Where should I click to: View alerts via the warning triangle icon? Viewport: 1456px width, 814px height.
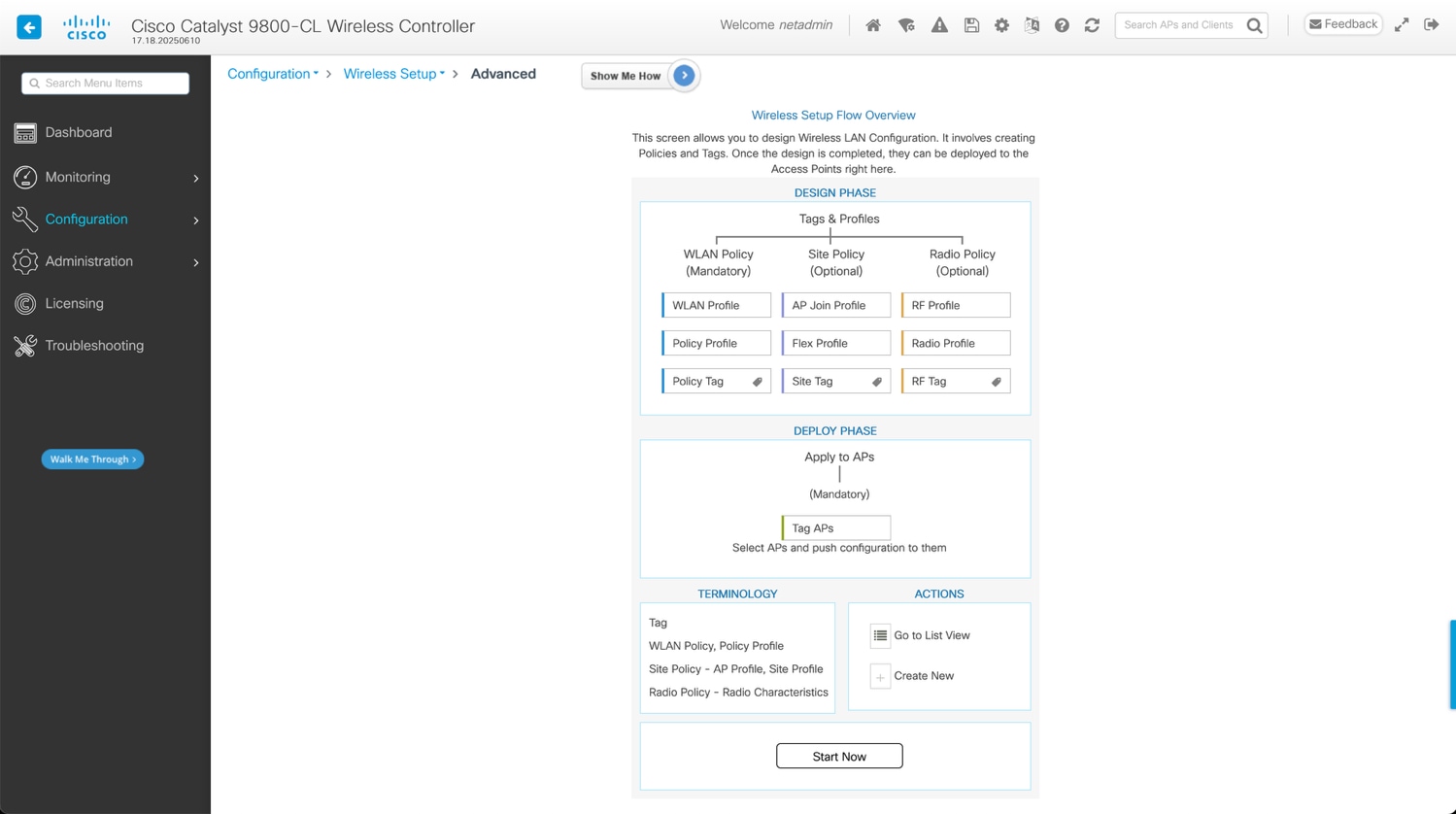[939, 24]
